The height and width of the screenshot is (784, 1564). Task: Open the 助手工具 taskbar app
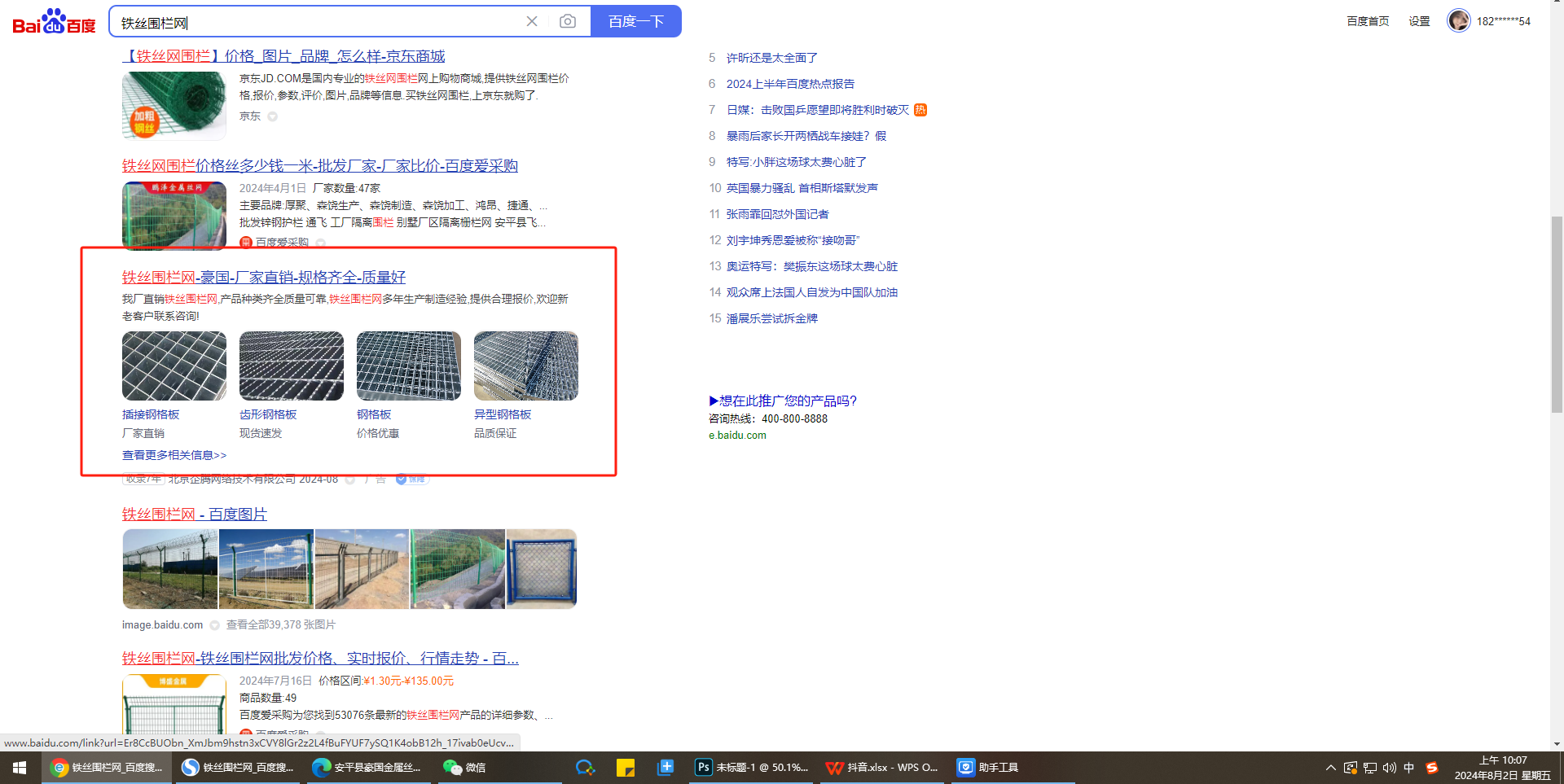[1013, 768]
